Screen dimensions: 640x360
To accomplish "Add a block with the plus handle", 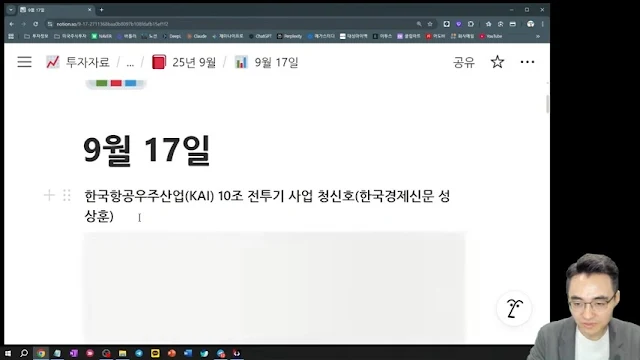I will coord(49,195).
